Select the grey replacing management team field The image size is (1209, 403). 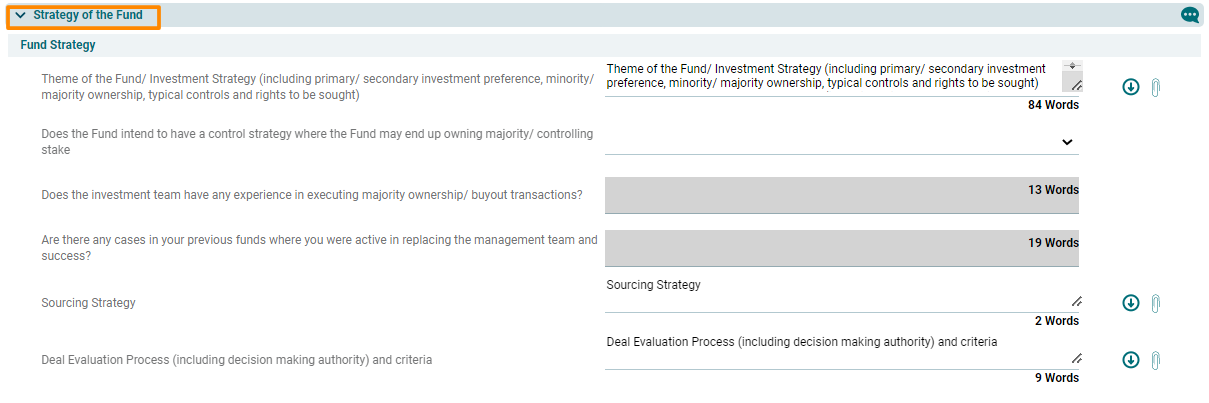pos(840,248)
